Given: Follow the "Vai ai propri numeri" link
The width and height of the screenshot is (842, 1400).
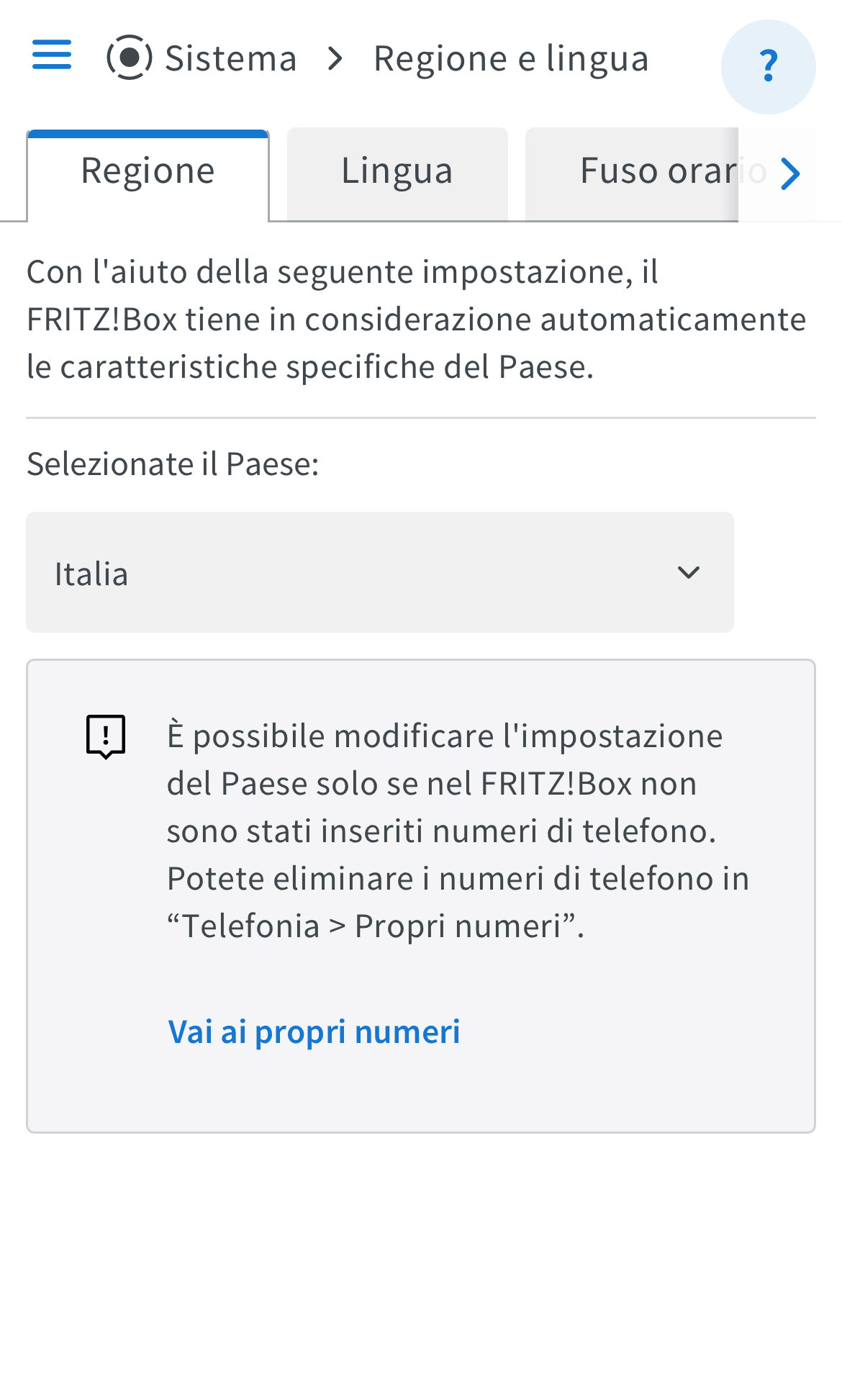Looking at the screenshot, I should coord(314,1031).
